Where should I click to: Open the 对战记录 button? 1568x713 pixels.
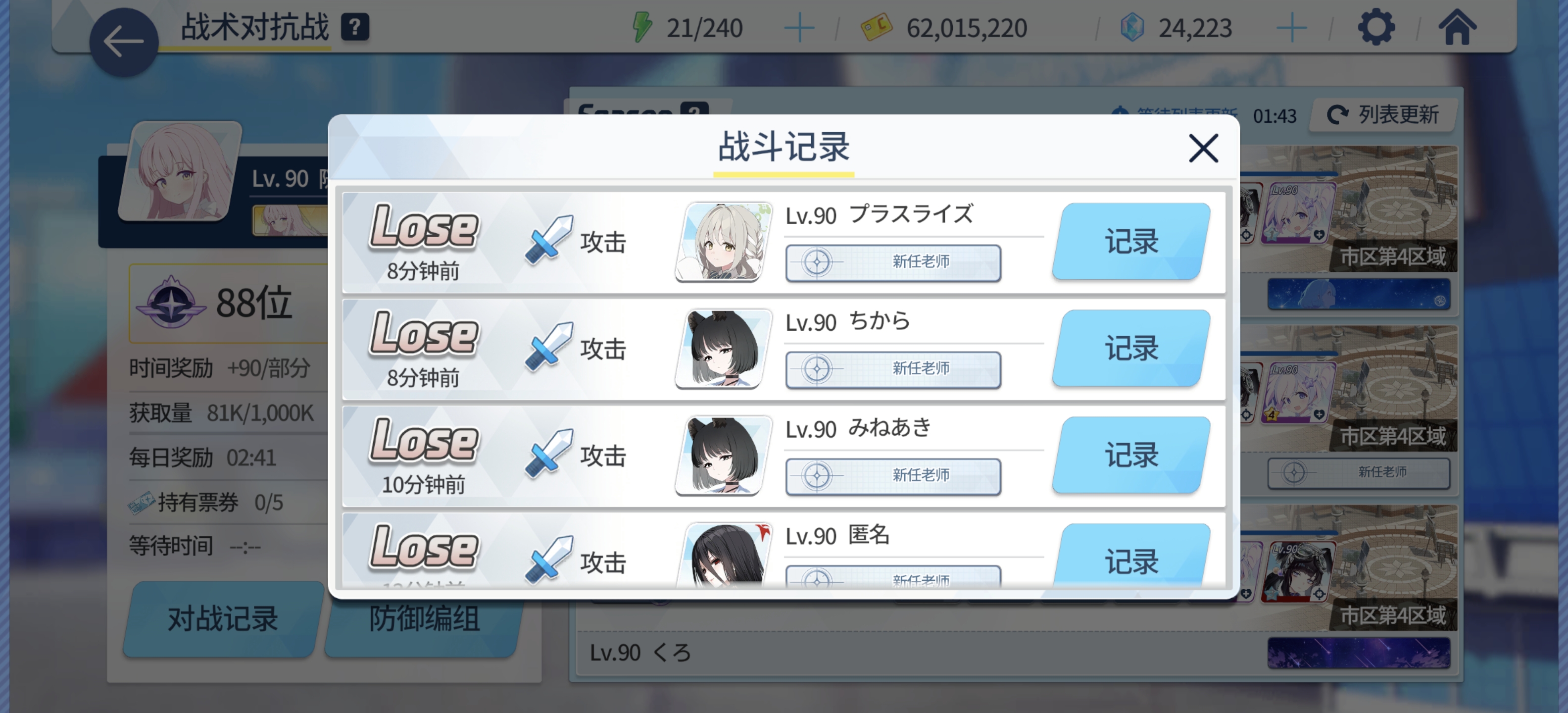click(x=223, y=618)
